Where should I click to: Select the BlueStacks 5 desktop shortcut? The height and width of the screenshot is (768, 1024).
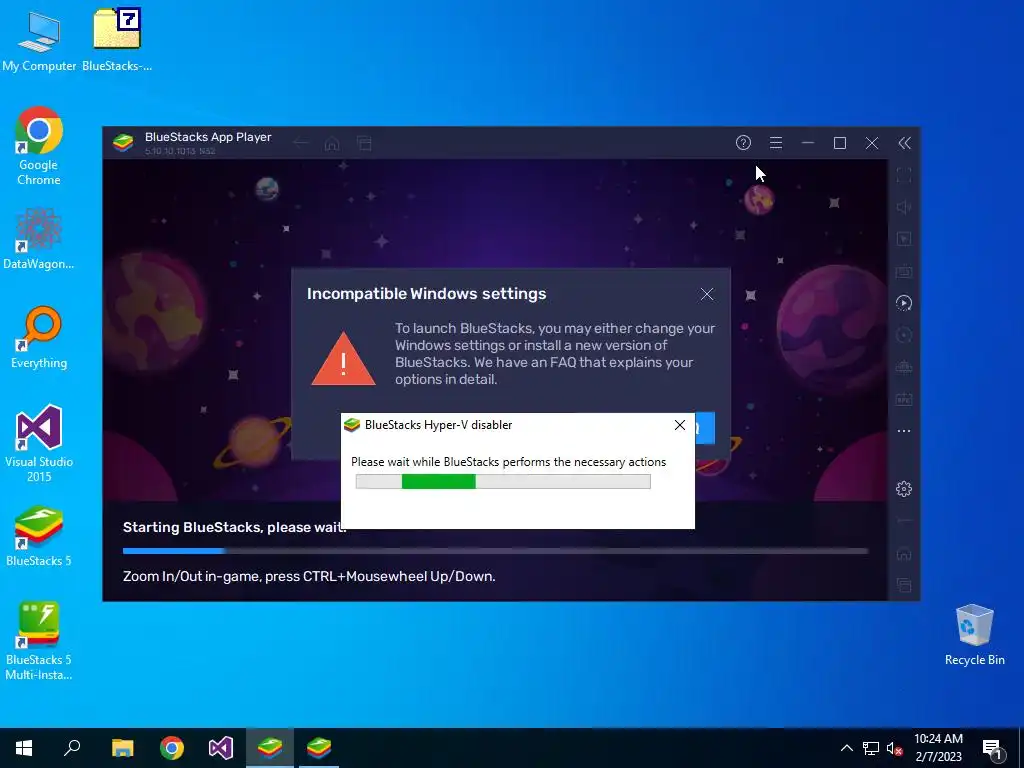pos(39,536)
